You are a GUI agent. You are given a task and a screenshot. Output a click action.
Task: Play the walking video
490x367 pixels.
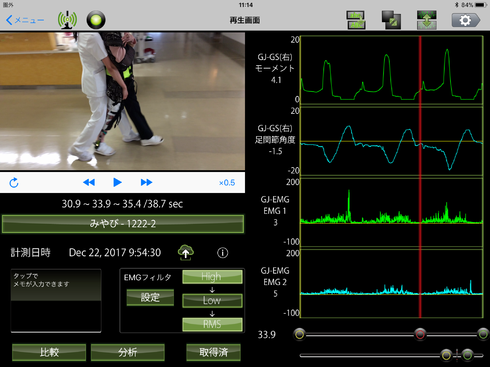click(x=117, y=182)
